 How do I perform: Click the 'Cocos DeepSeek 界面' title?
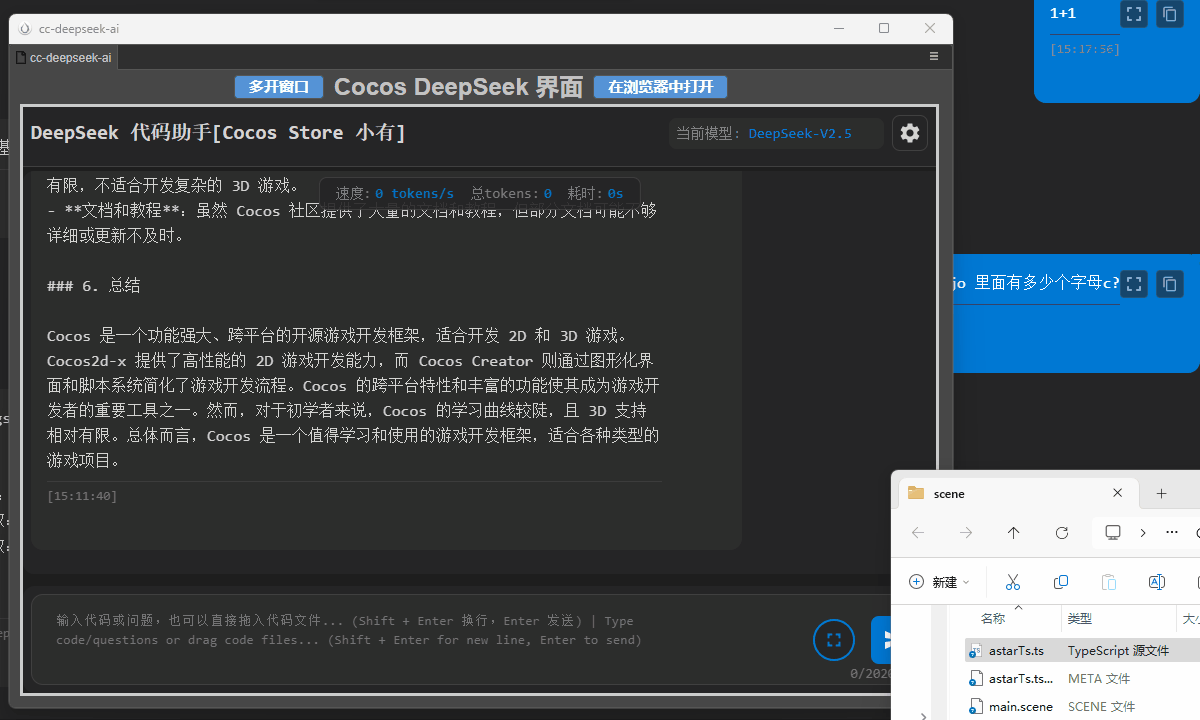click(458, 87)
